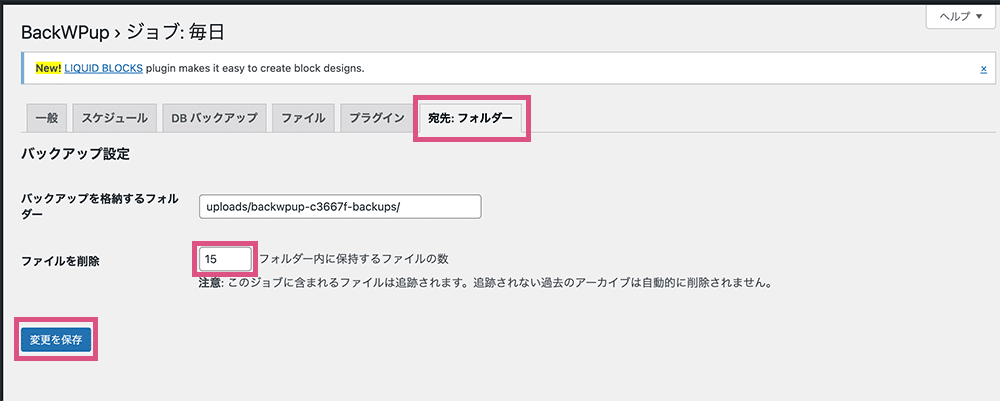This screenshot has height=401, width=1000.
Task: Click the 注意 note below file count
Action: coord(485,282)
